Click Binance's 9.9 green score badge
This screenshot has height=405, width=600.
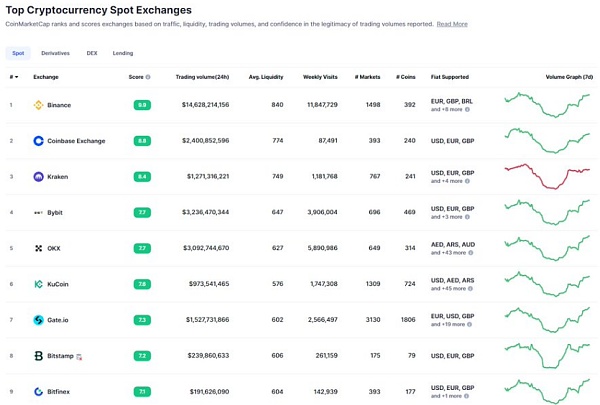click(x=143, y=105)
